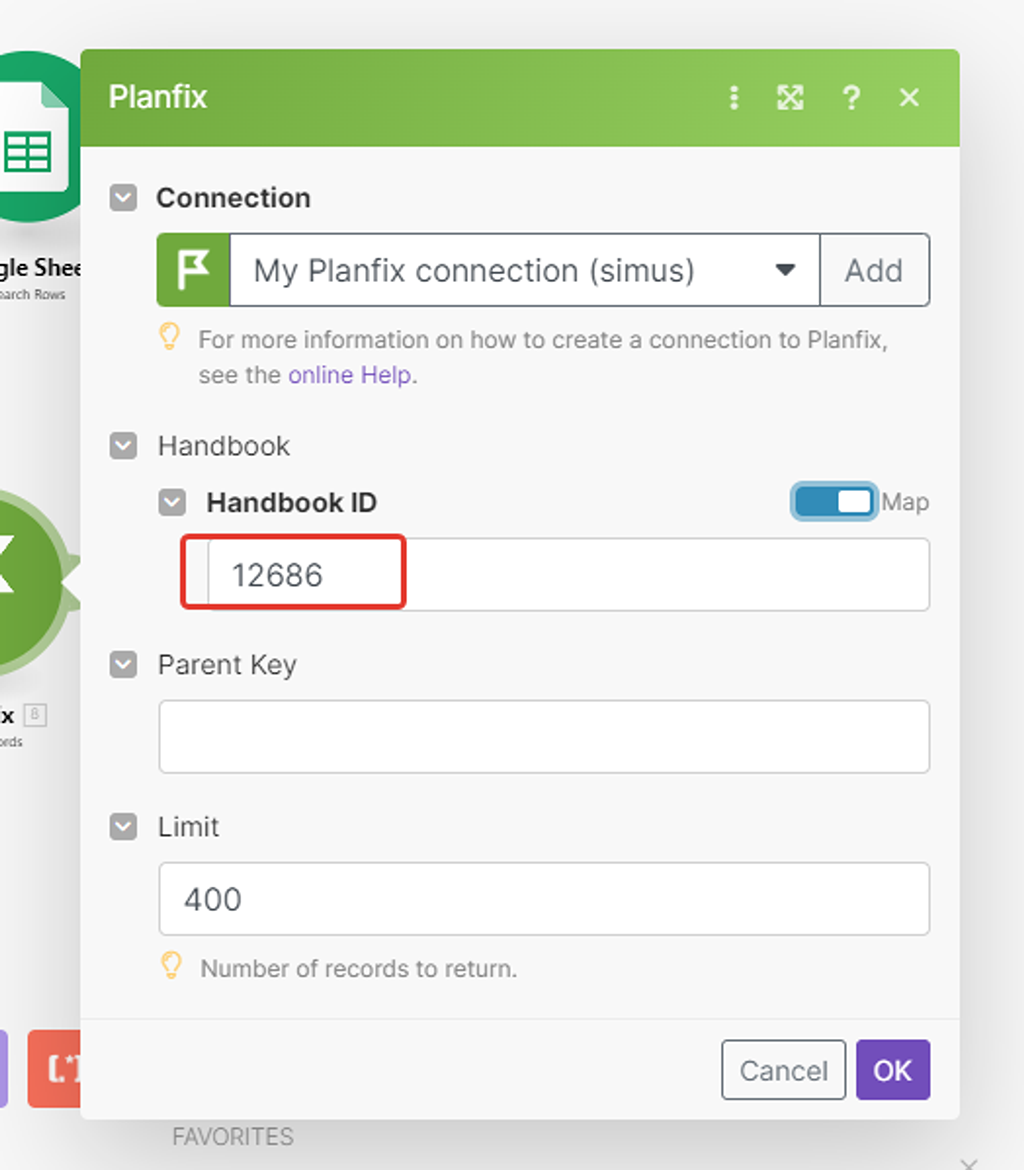Confirm with the OK button
Screen dimensions: 1024x1170
(x=893, y=1070)
